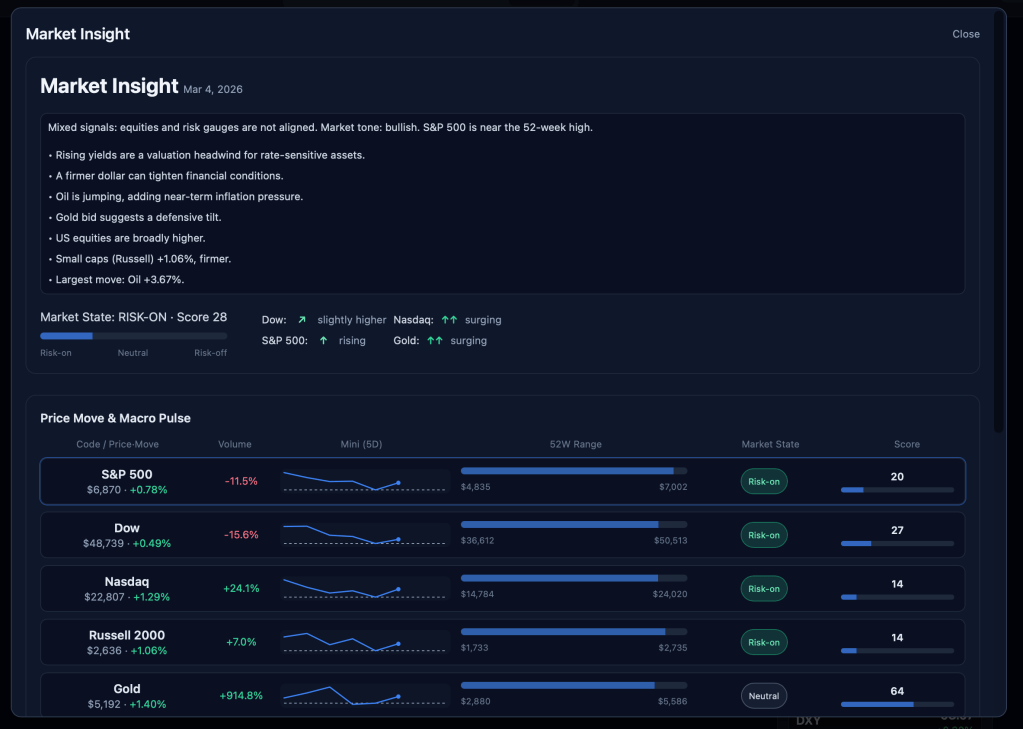
Task: Click the Risk-on badge in the Russell 2000 row
Action: 764,642
